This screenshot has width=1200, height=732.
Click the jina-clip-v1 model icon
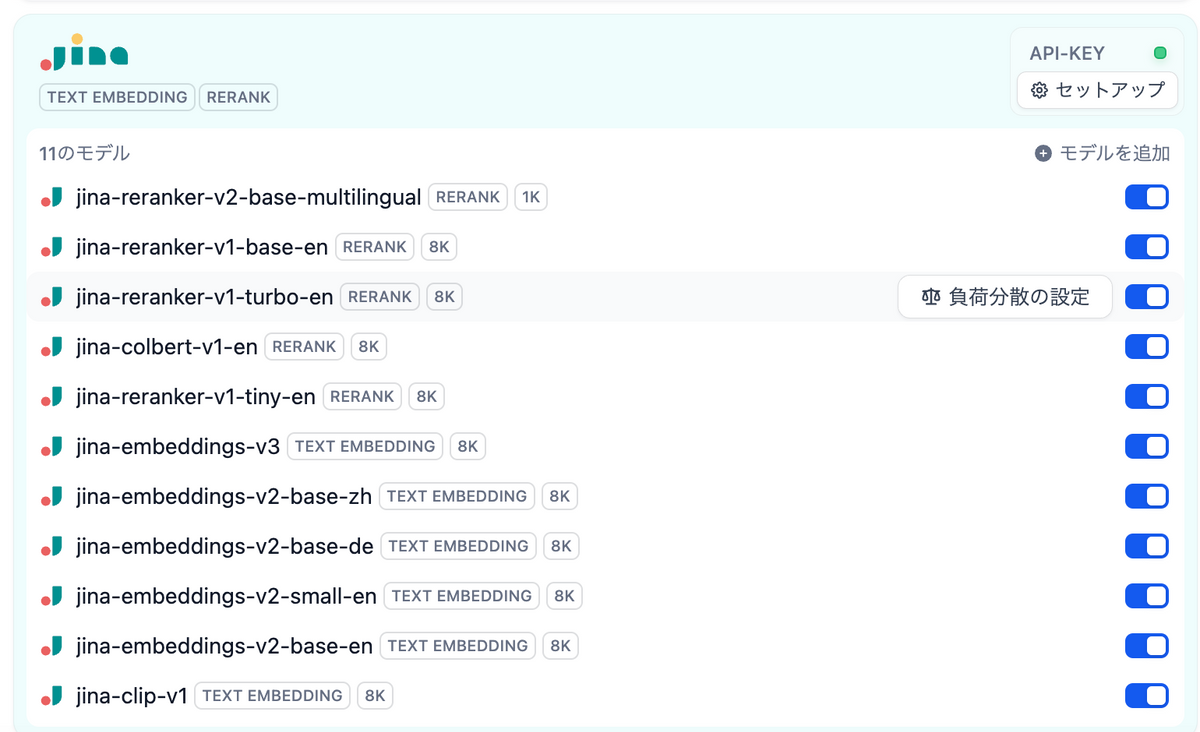52,696
